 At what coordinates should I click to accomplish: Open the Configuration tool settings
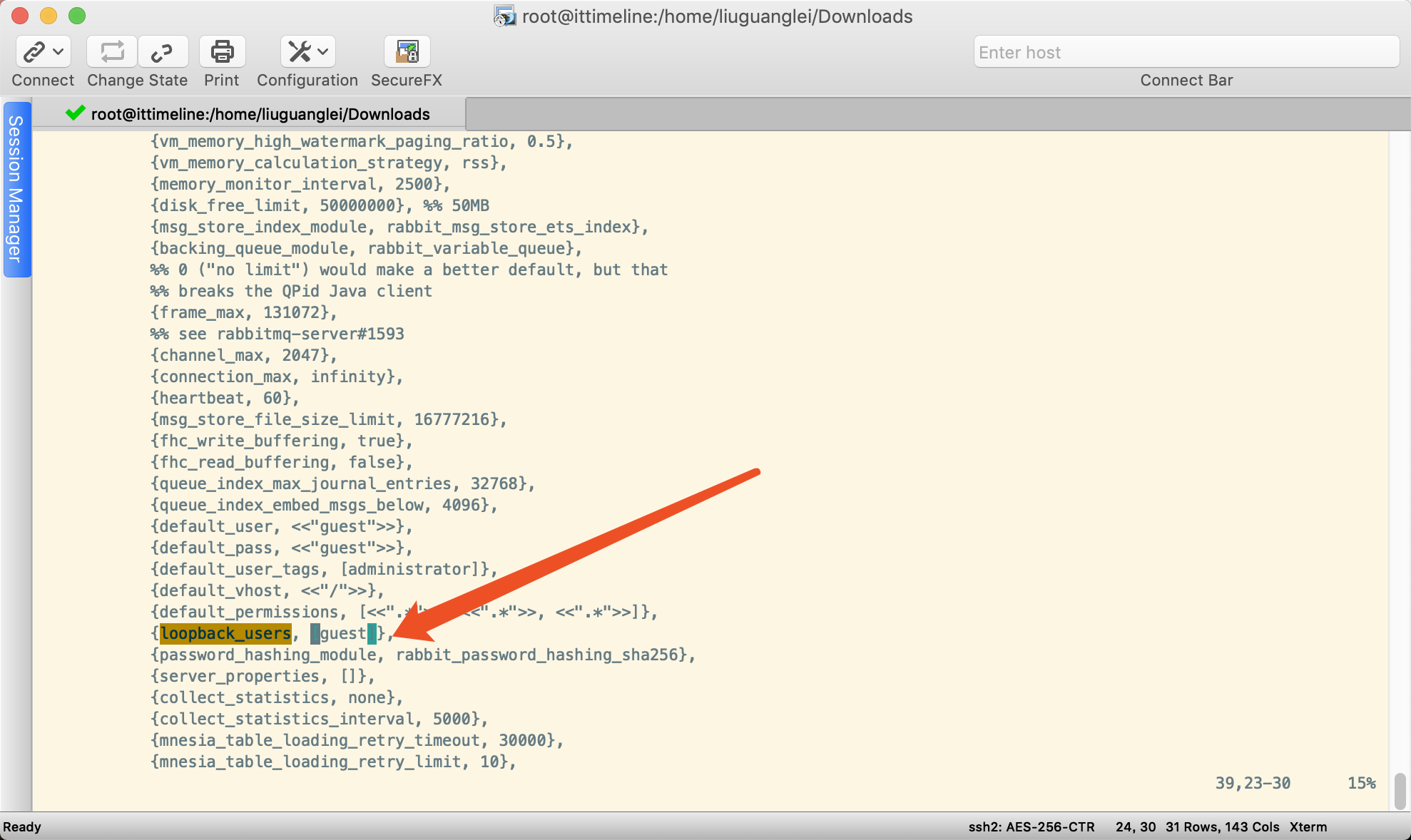(x=300, y=51)
